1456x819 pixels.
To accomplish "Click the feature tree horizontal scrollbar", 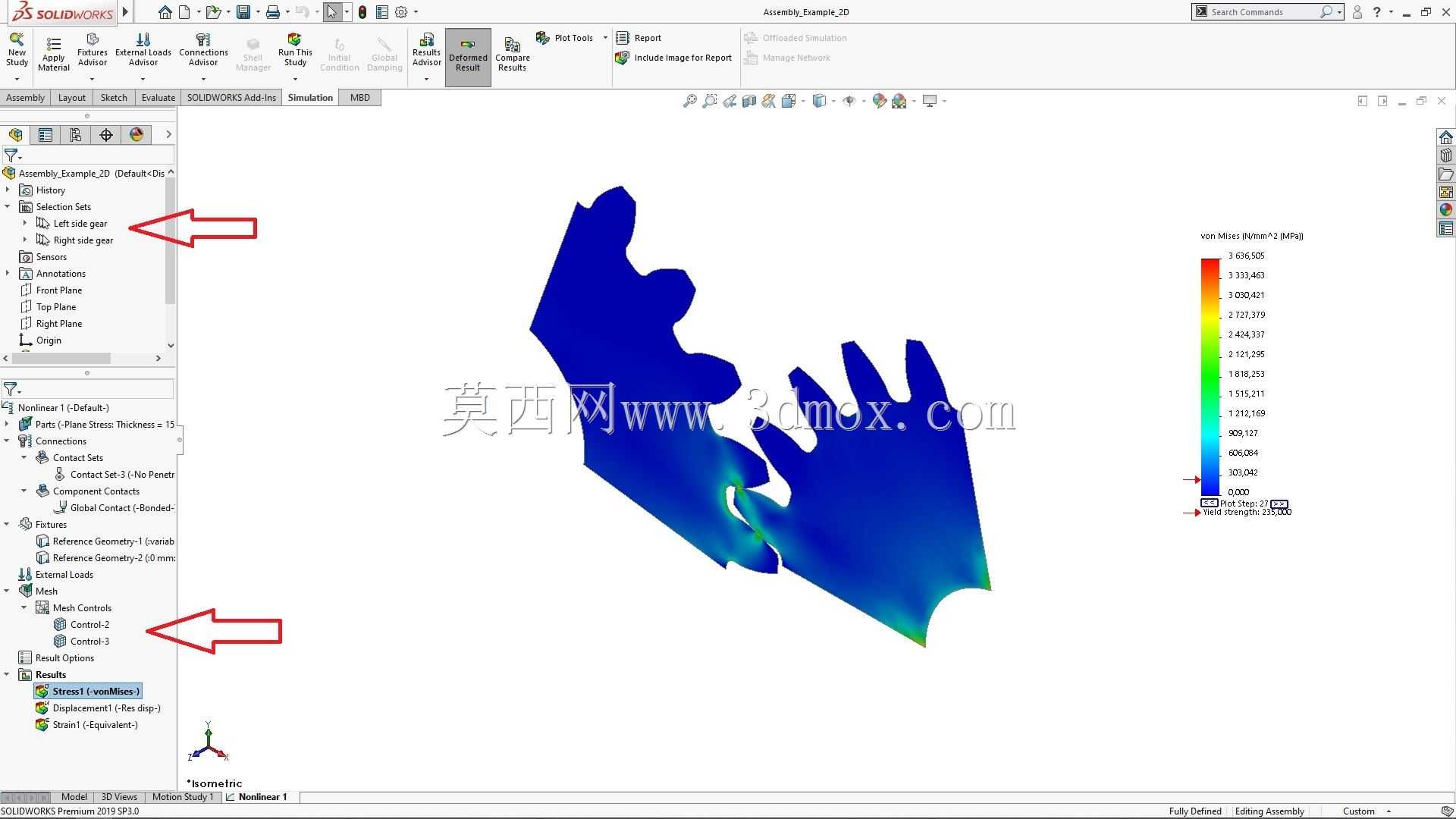I will pyautogui.click(x=61, y=358).
